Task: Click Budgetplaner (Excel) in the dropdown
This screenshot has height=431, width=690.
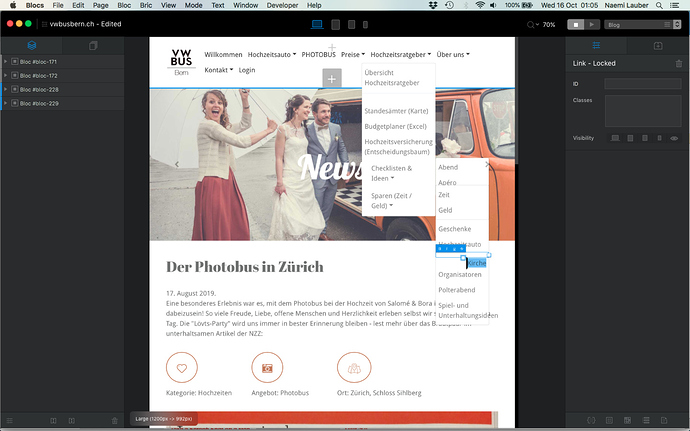Action: tap(395, 127)
